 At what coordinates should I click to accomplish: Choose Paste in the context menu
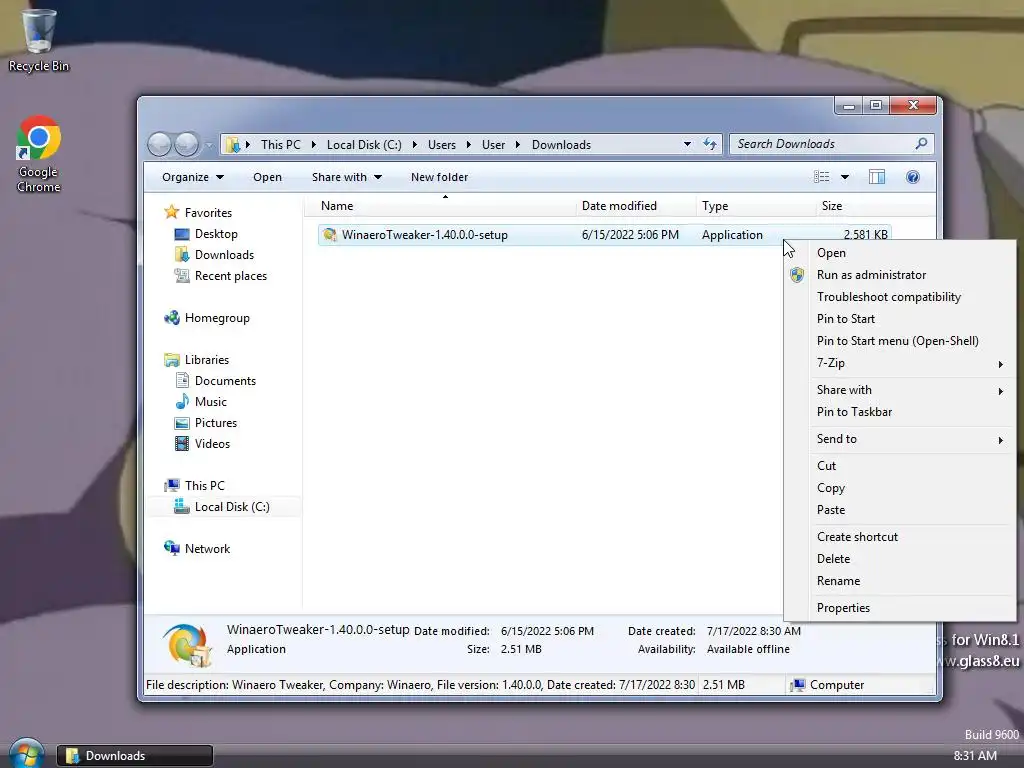pyautogui.click(x=900, y=510)
